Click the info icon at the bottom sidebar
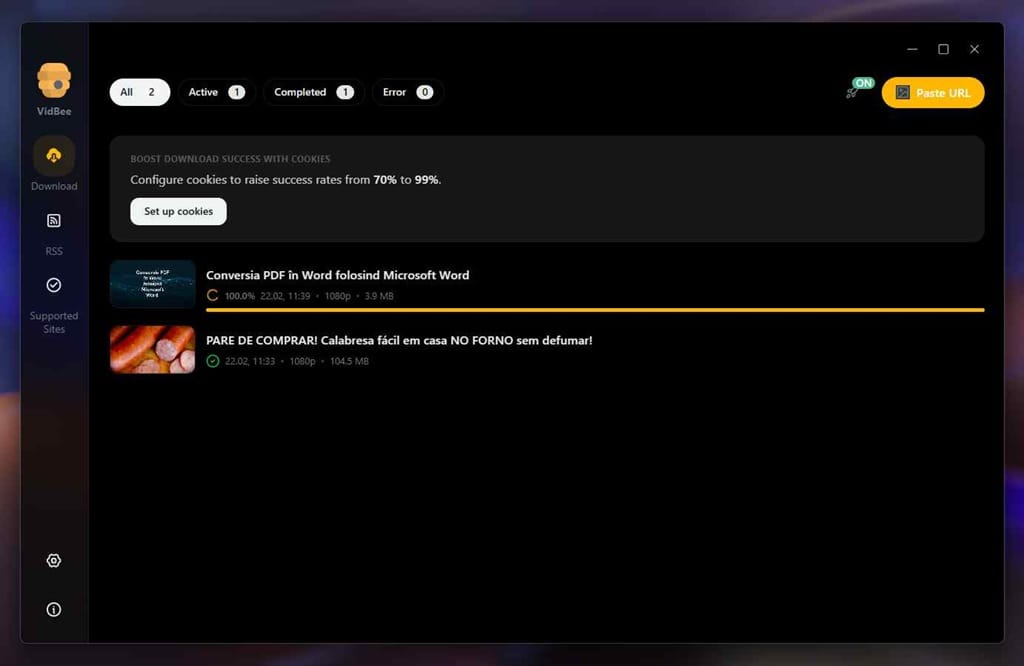Viewport: 1024px width, 666px height. (x=53, y=609)
